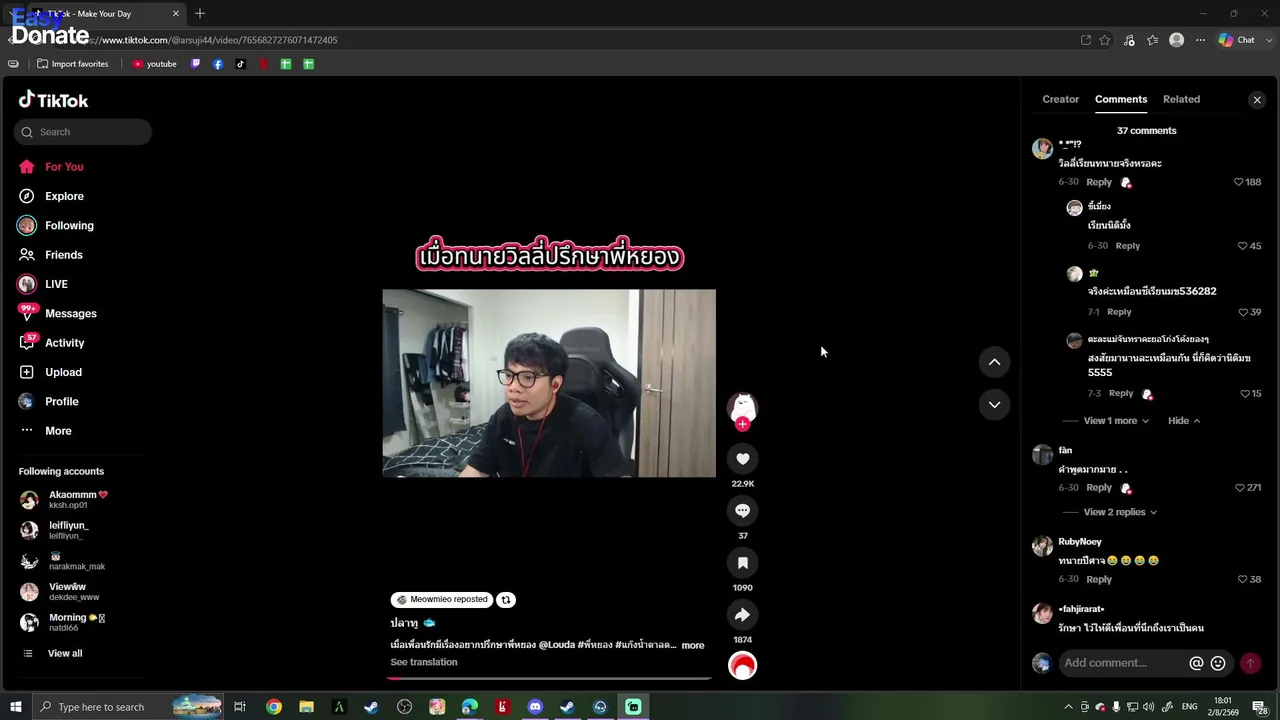Close the comments side panel

click(x=1257, y=100)
